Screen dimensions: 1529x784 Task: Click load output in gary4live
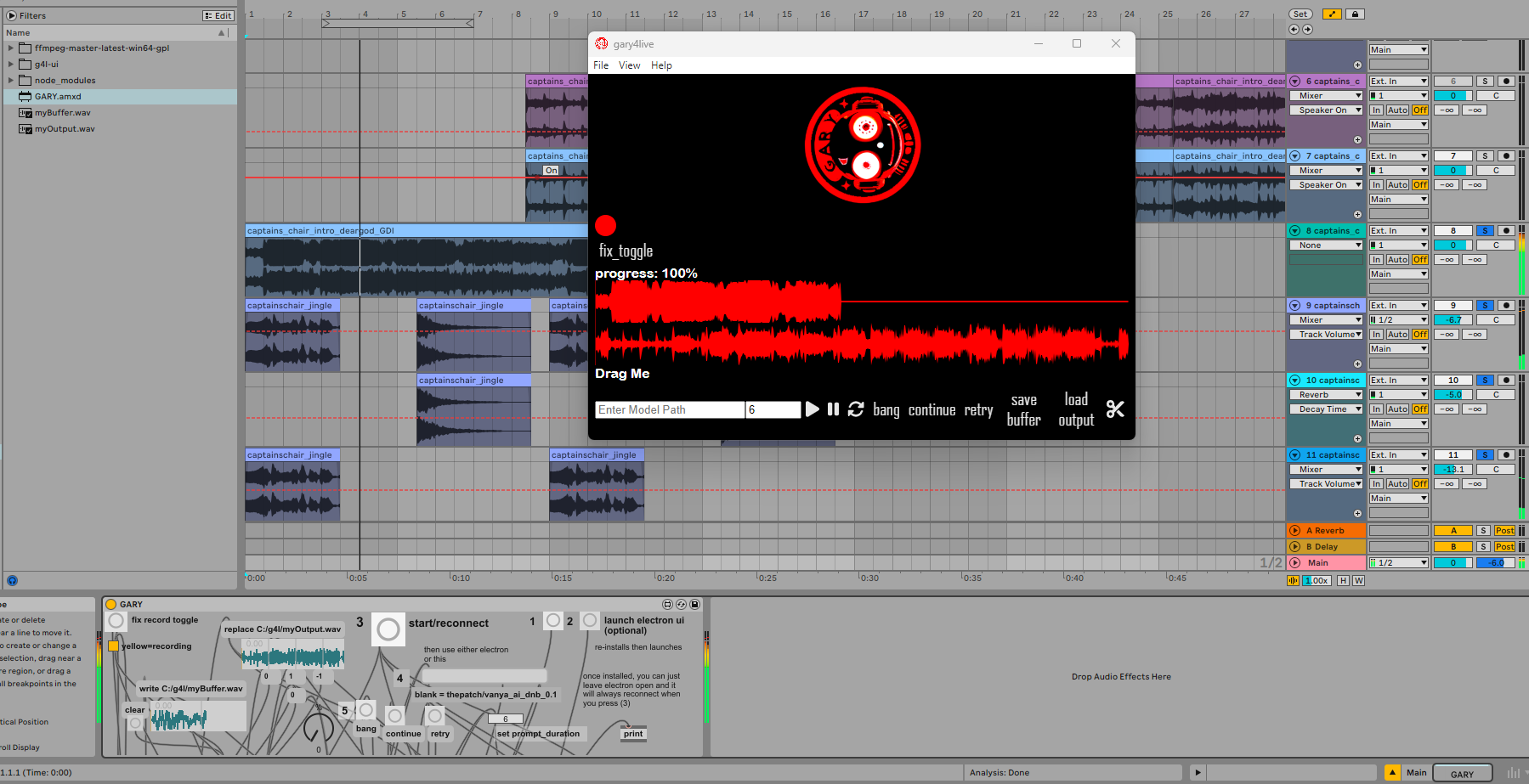[x=1076, y=409]
